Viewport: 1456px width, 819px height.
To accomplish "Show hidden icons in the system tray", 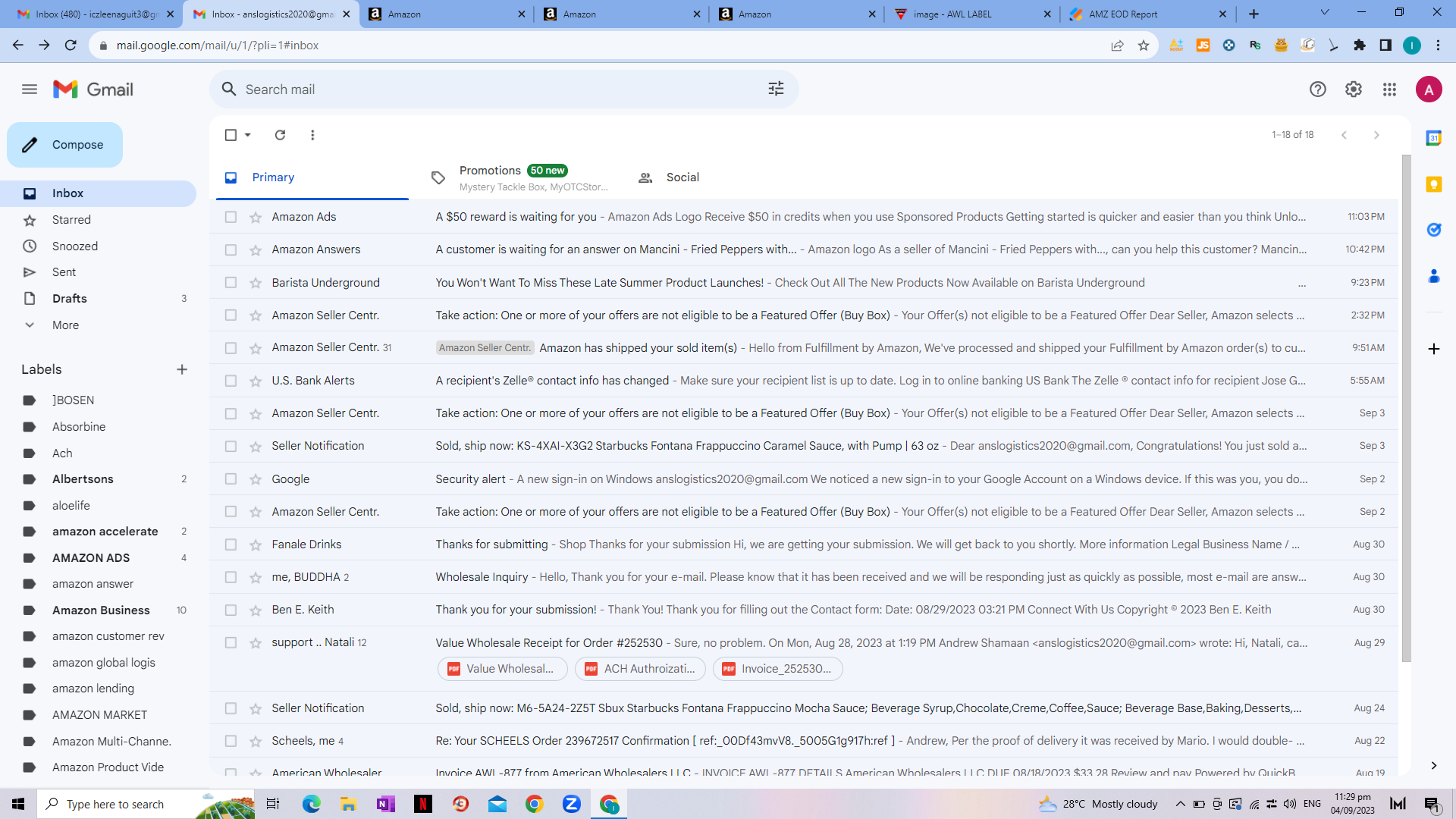I will pyautogui.click(x=1180, y=804).
